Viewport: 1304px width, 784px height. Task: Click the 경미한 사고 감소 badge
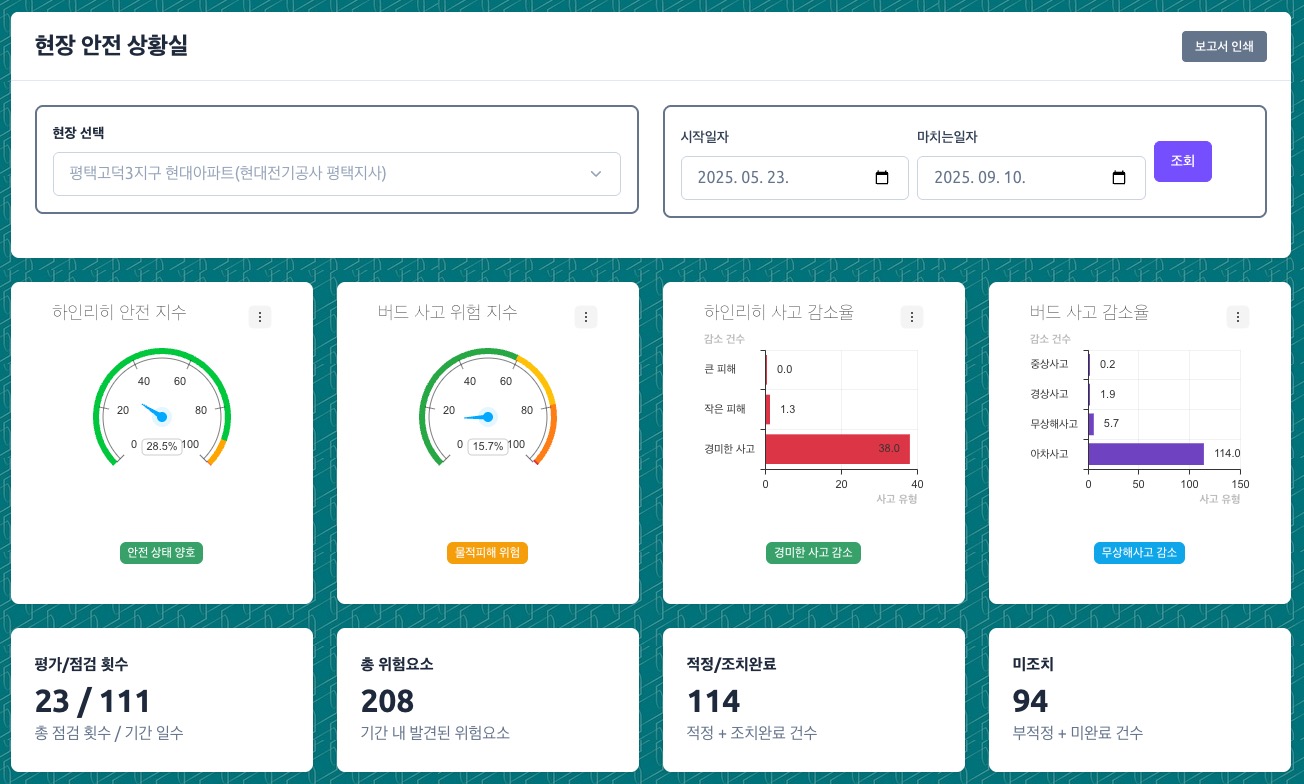(x=813, y=553)
